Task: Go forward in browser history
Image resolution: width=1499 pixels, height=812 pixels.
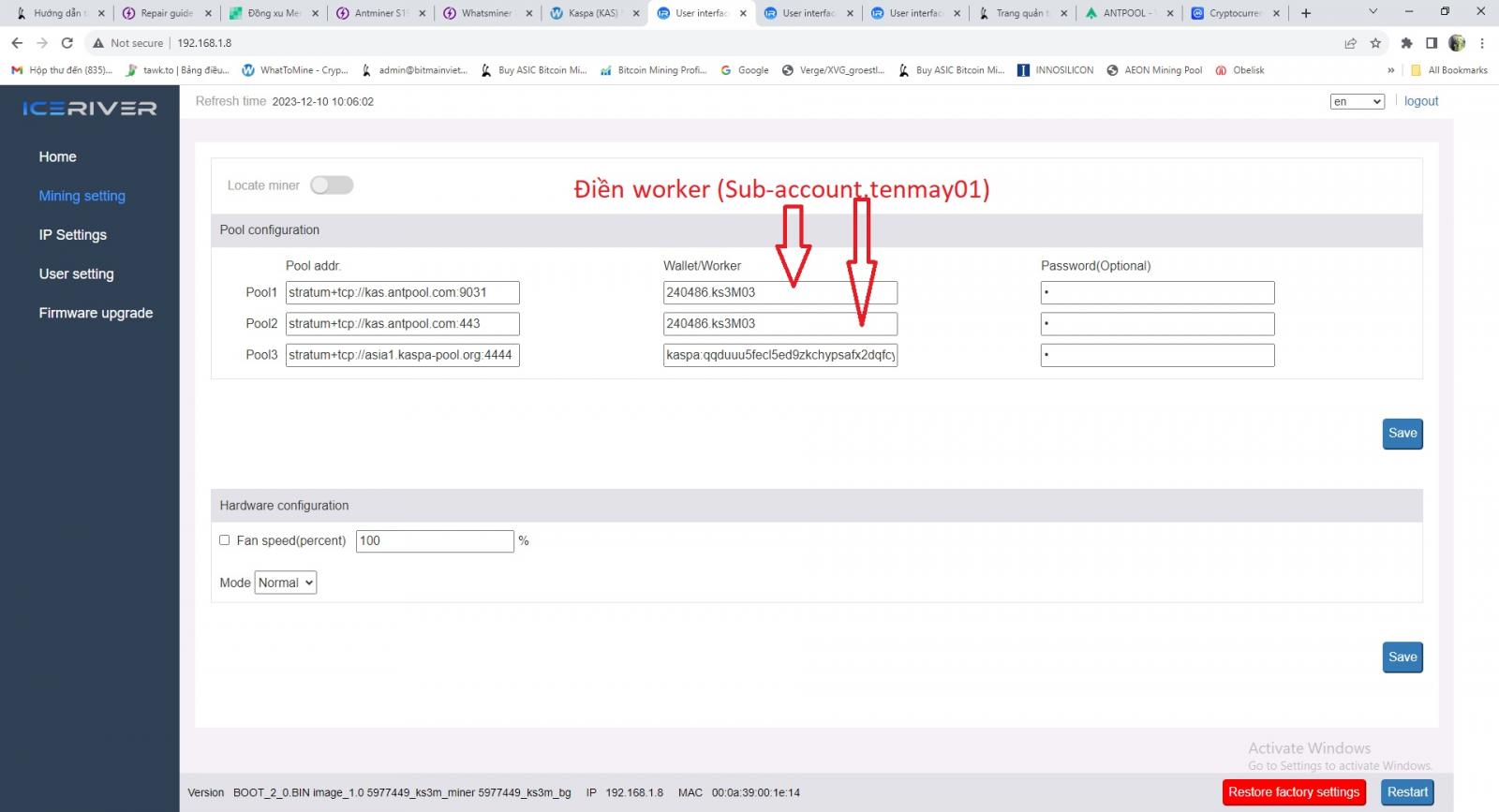Action: [42, 43]
